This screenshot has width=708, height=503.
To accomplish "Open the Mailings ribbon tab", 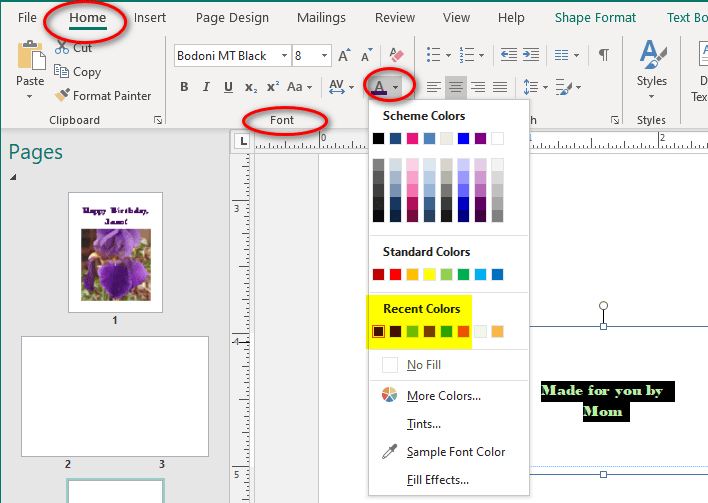I will tap(321, 18).
